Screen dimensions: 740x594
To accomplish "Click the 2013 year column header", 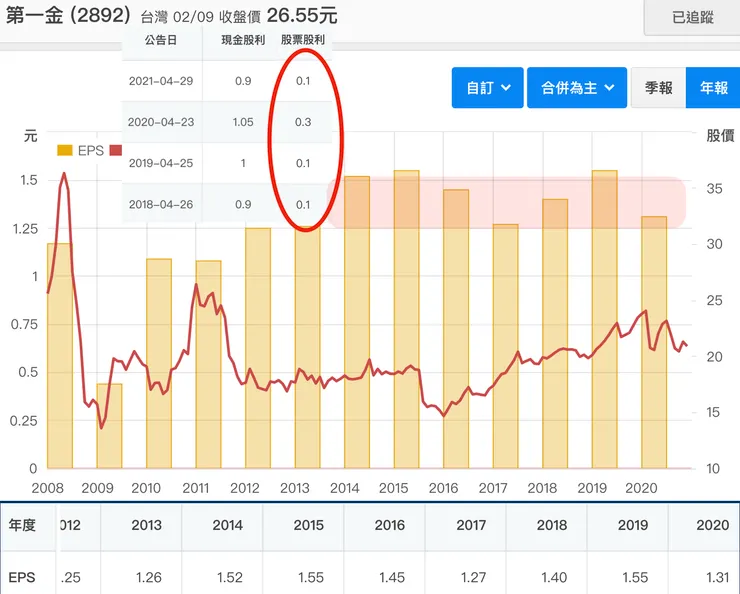I will (x=146, y=525).
